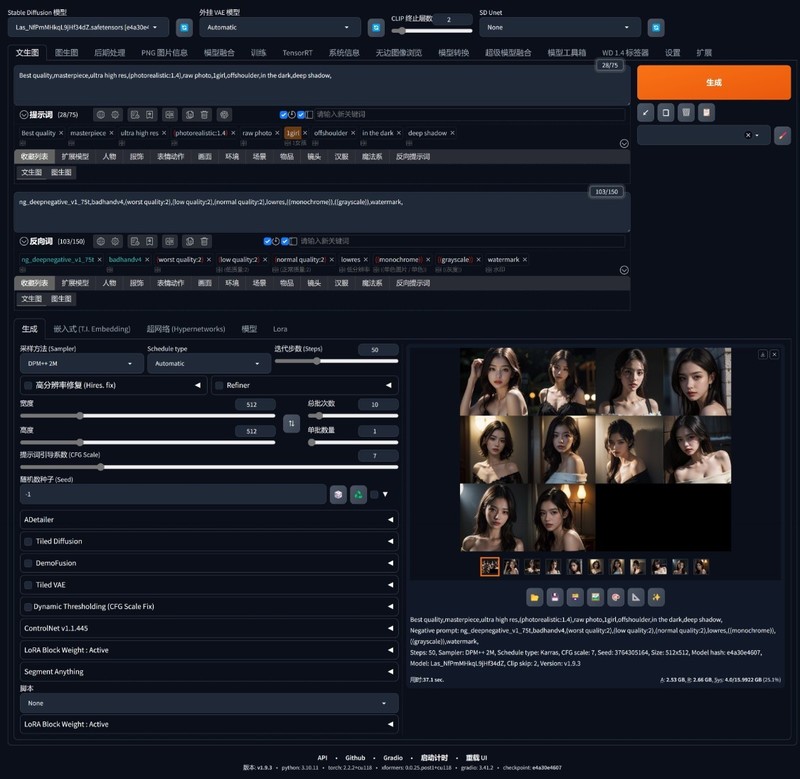Open the external VAE model dropdown
This screenshot has width=800, height=779.
(279, 27)
